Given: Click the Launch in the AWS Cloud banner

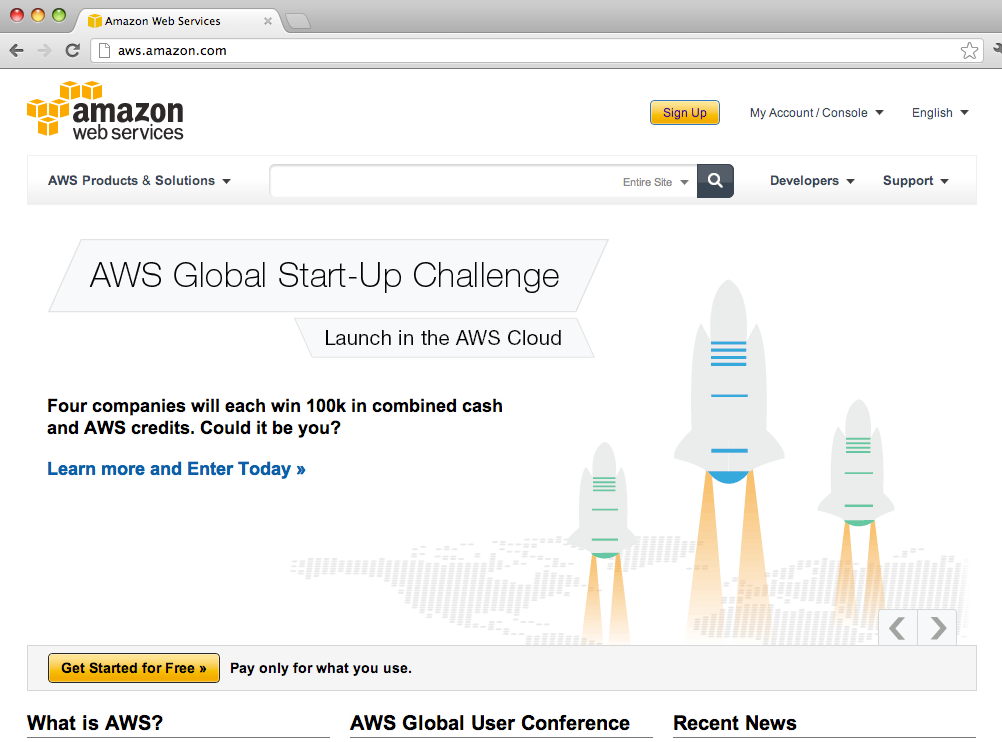Looking at the screenshot, I should click(x=443, y=337).
